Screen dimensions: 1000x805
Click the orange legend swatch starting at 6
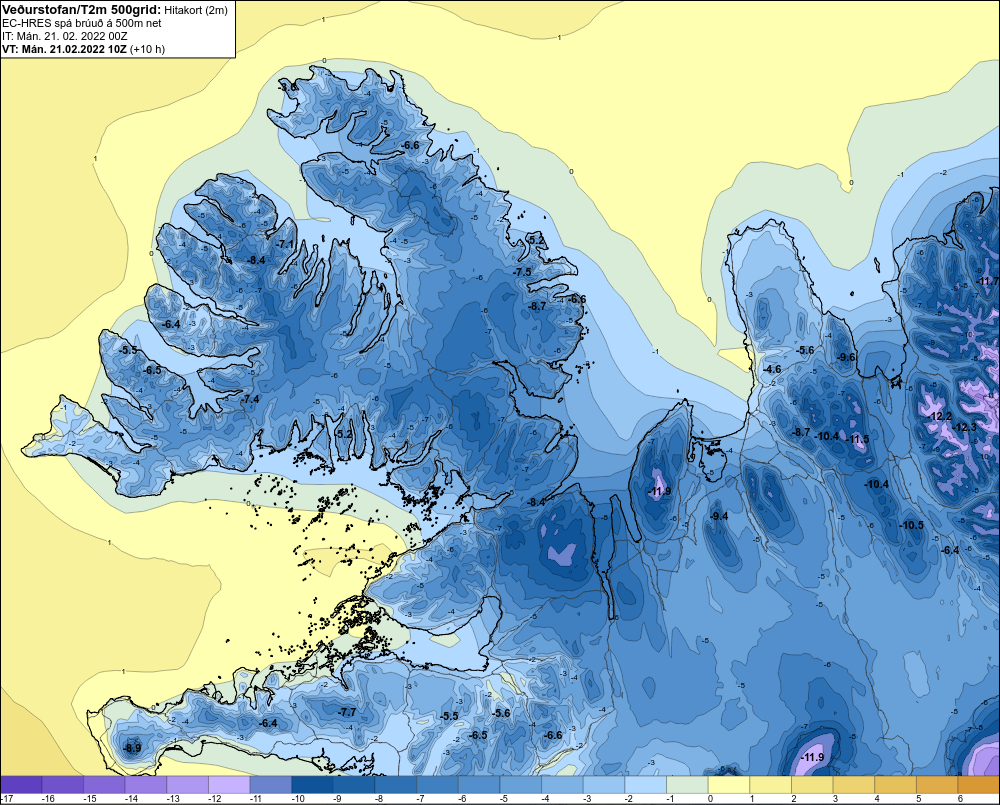[x=979, y=785]
